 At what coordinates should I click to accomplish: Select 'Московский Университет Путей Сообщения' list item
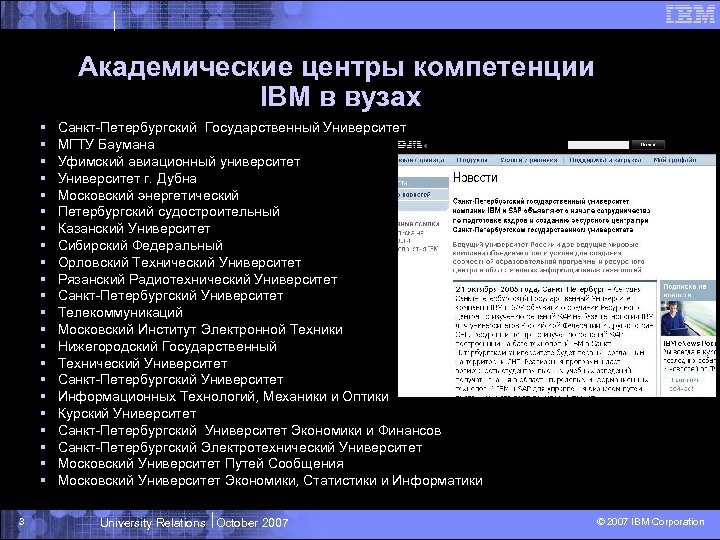[x=201, y=463]
